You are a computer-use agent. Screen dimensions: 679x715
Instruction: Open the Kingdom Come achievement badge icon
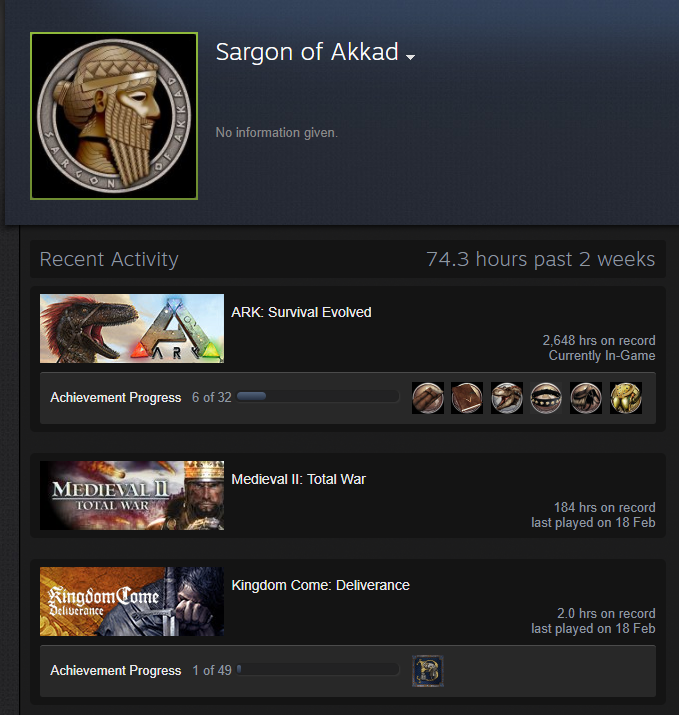pos(428,671)
